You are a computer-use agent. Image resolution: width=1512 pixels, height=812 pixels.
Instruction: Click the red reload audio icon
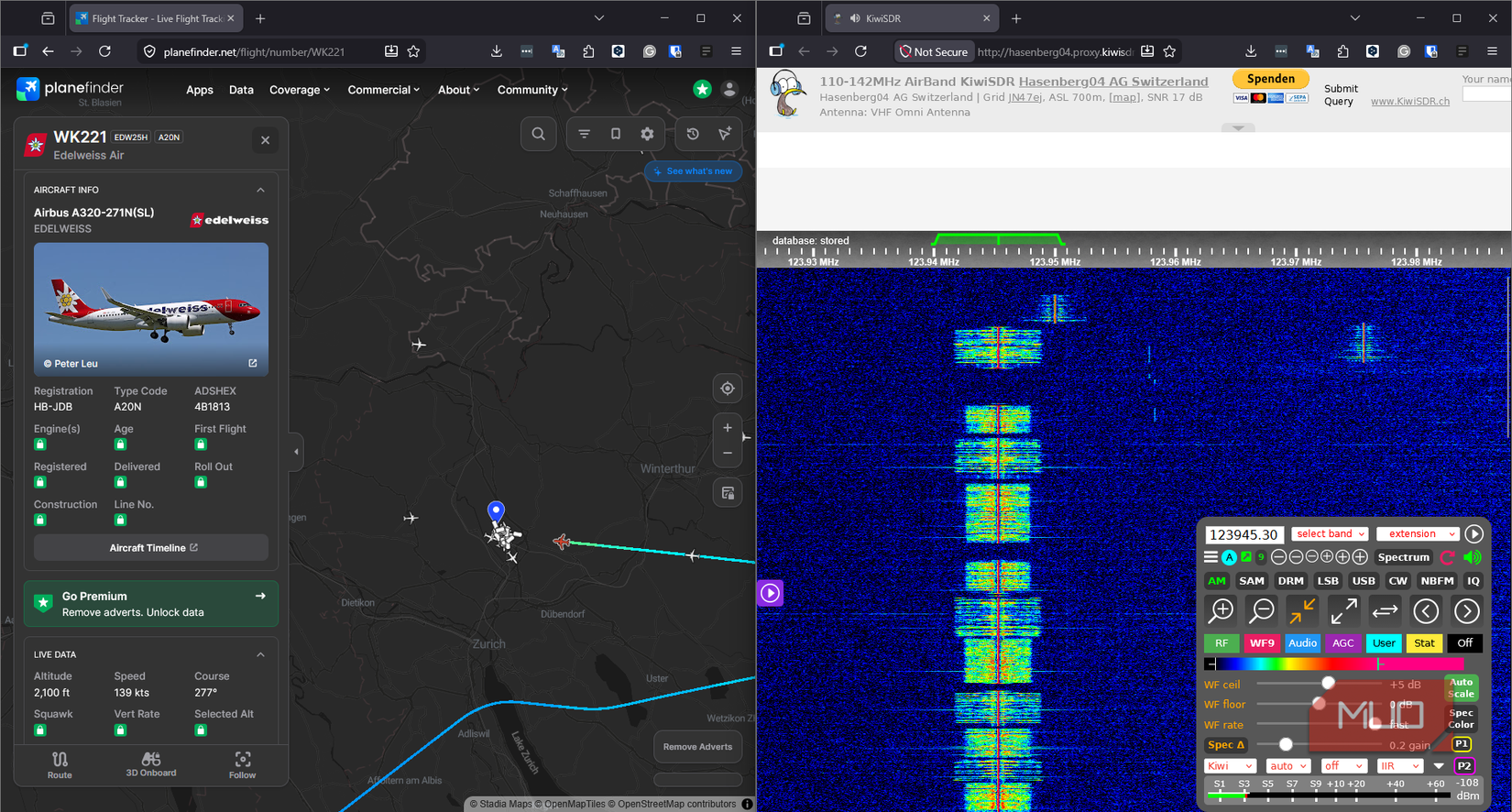pos(1448,557)
